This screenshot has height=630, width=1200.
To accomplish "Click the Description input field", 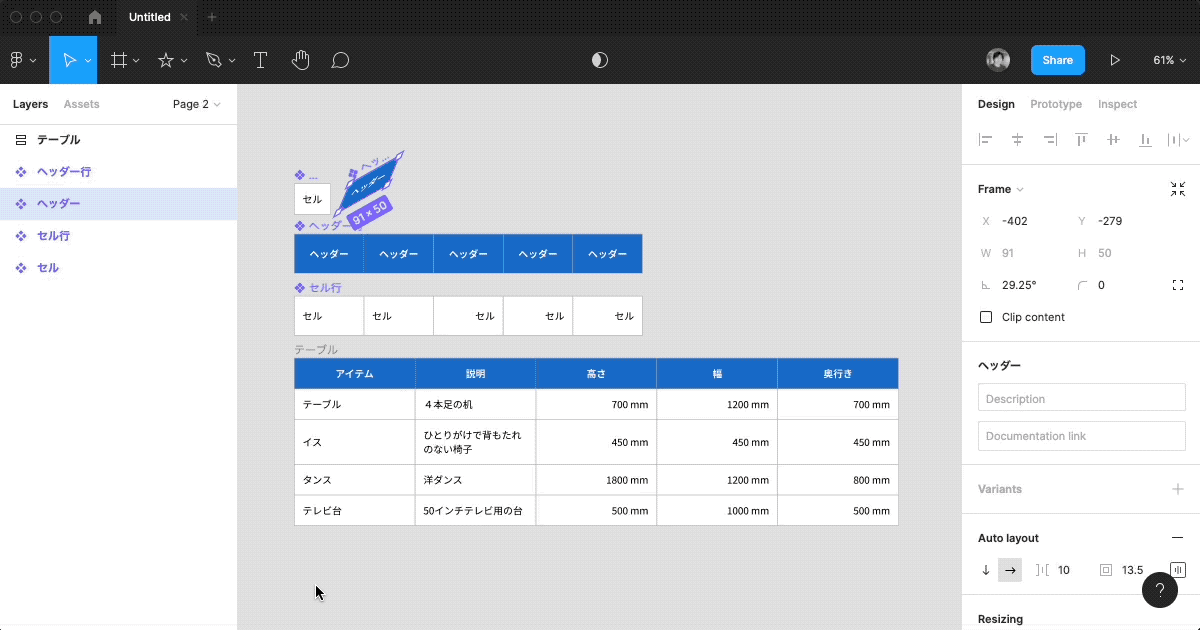I will click(x=1081, y=399).
